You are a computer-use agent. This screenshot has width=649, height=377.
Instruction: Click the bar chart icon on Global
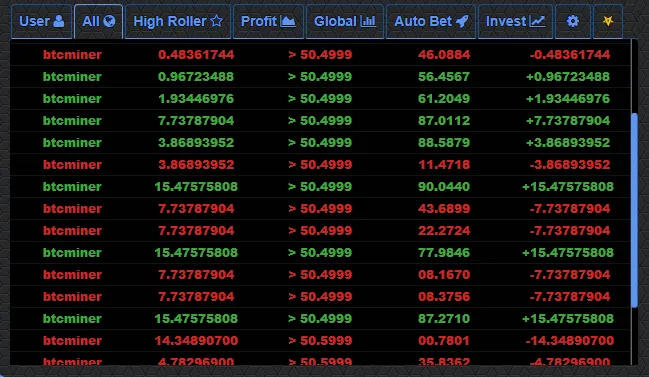point(368,22)
